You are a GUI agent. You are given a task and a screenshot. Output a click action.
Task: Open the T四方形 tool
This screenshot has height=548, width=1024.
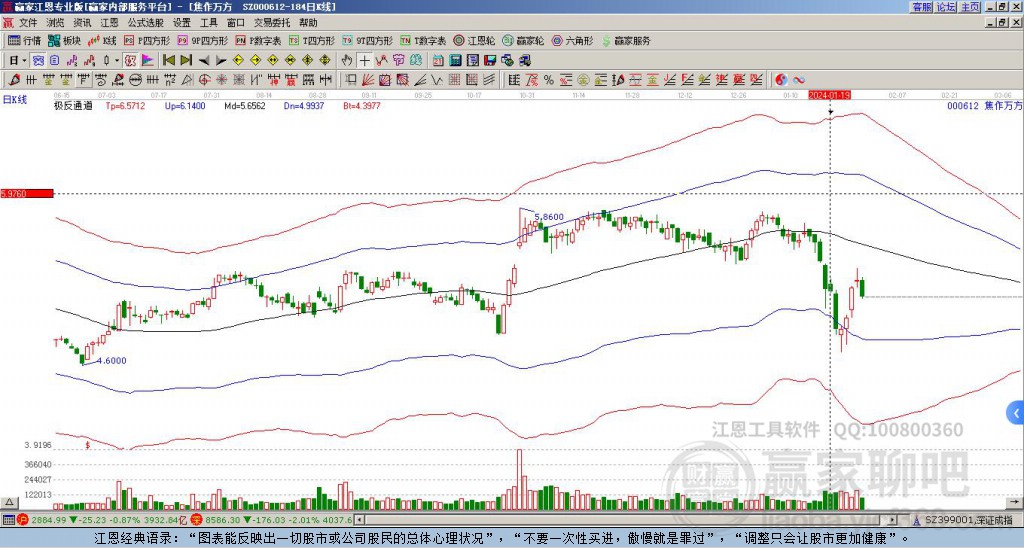312,40
